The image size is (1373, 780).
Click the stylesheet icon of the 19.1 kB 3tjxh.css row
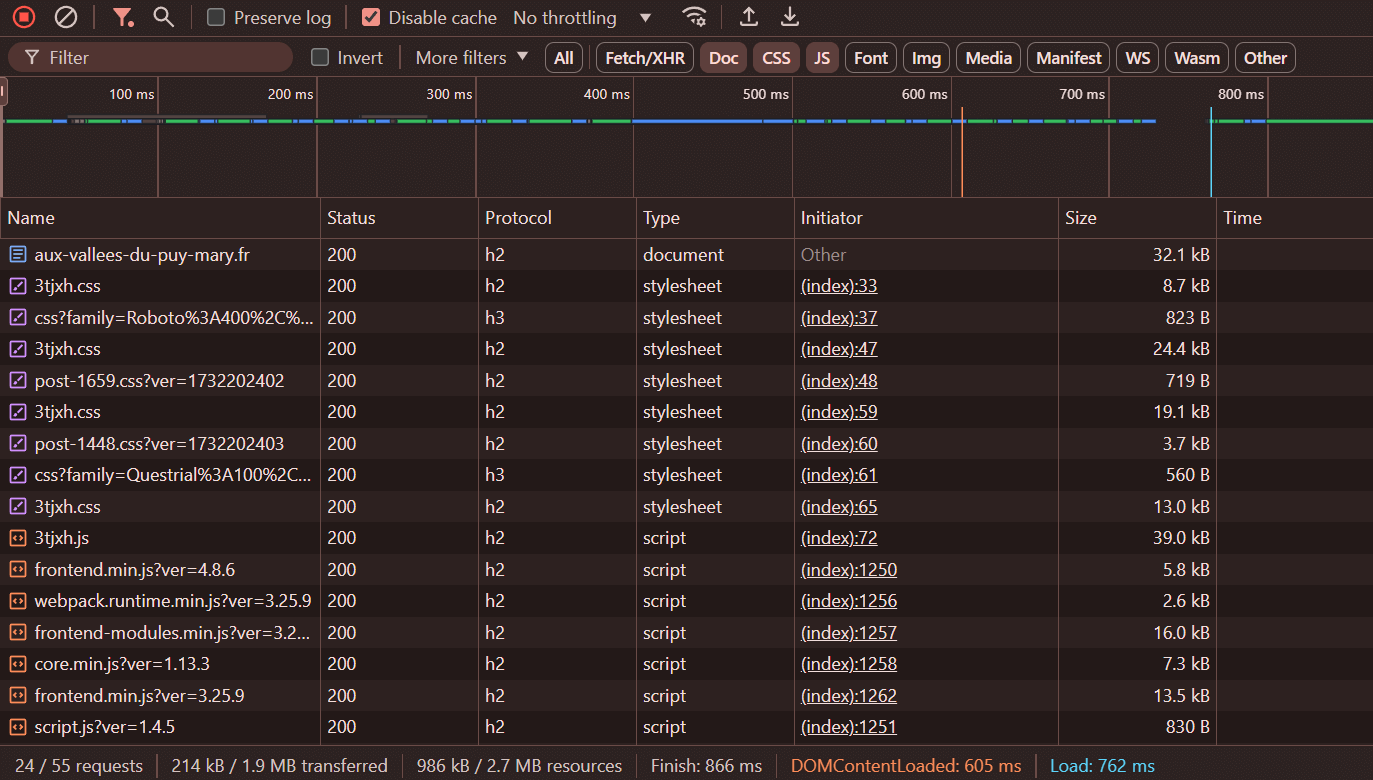tap(17, 412)
